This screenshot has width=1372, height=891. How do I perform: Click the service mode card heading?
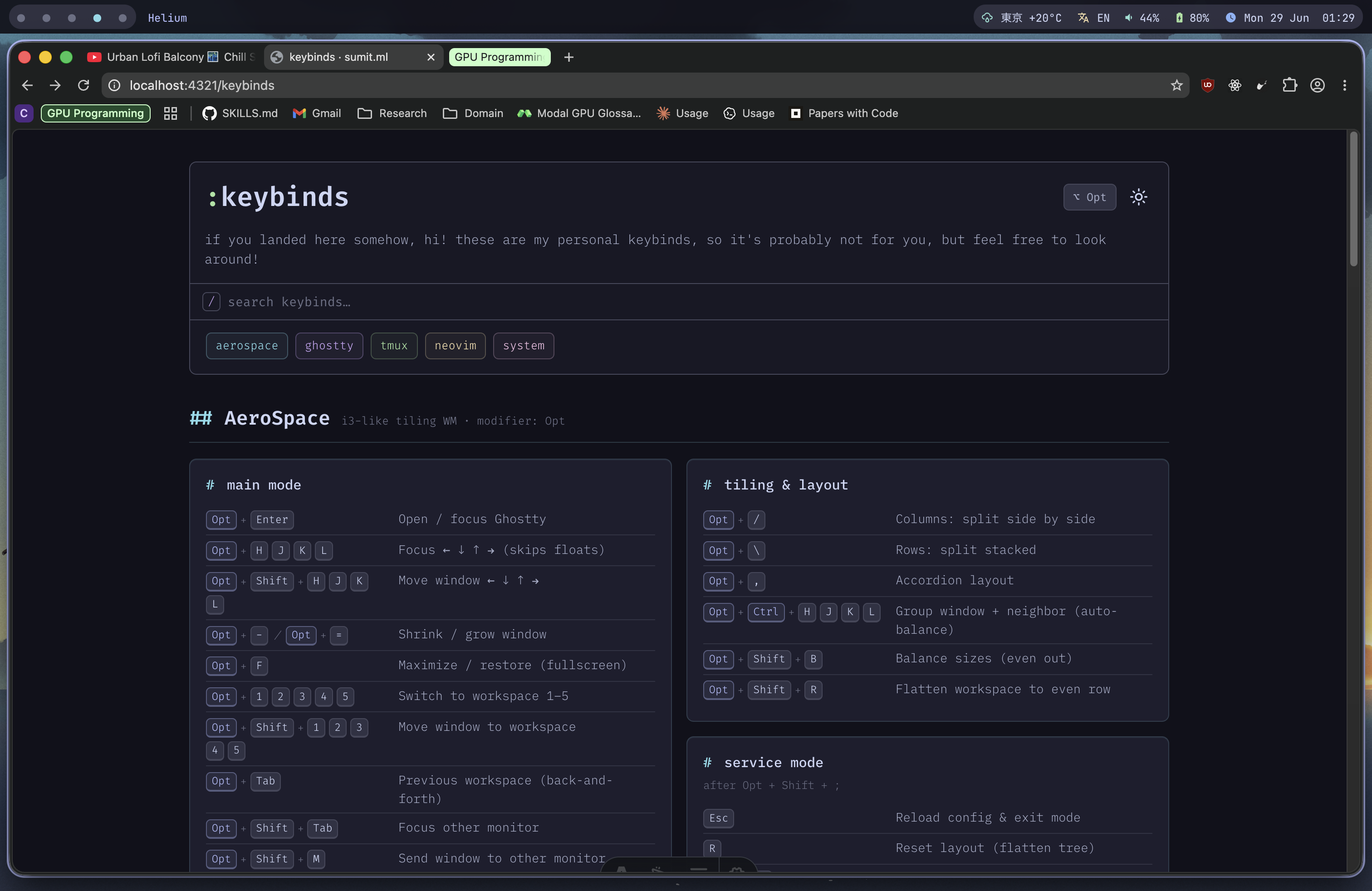[x=774, y=763]
